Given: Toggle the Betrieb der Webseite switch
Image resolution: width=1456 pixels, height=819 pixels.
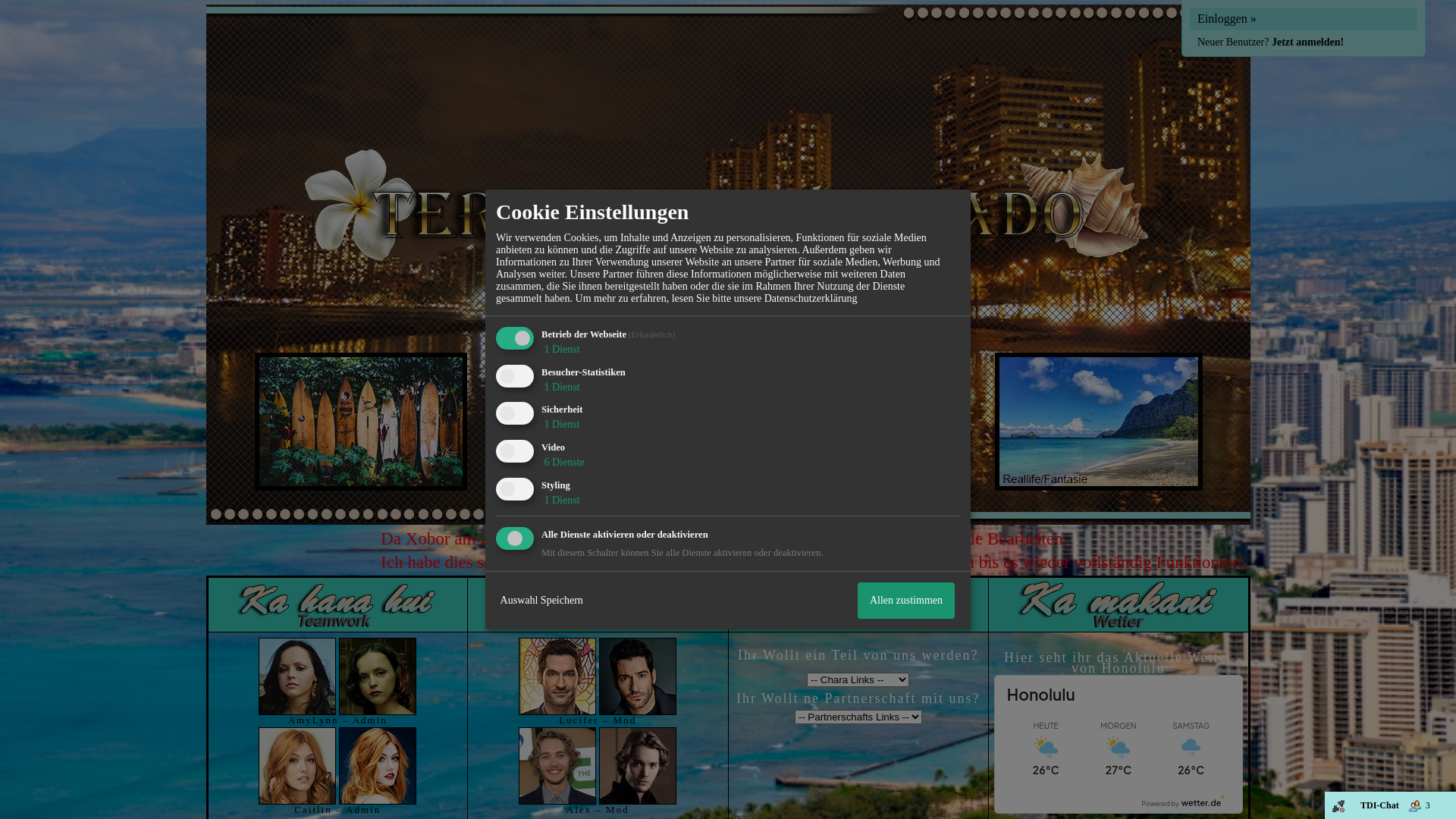Looking at the screenshot, I should [515, 338].
